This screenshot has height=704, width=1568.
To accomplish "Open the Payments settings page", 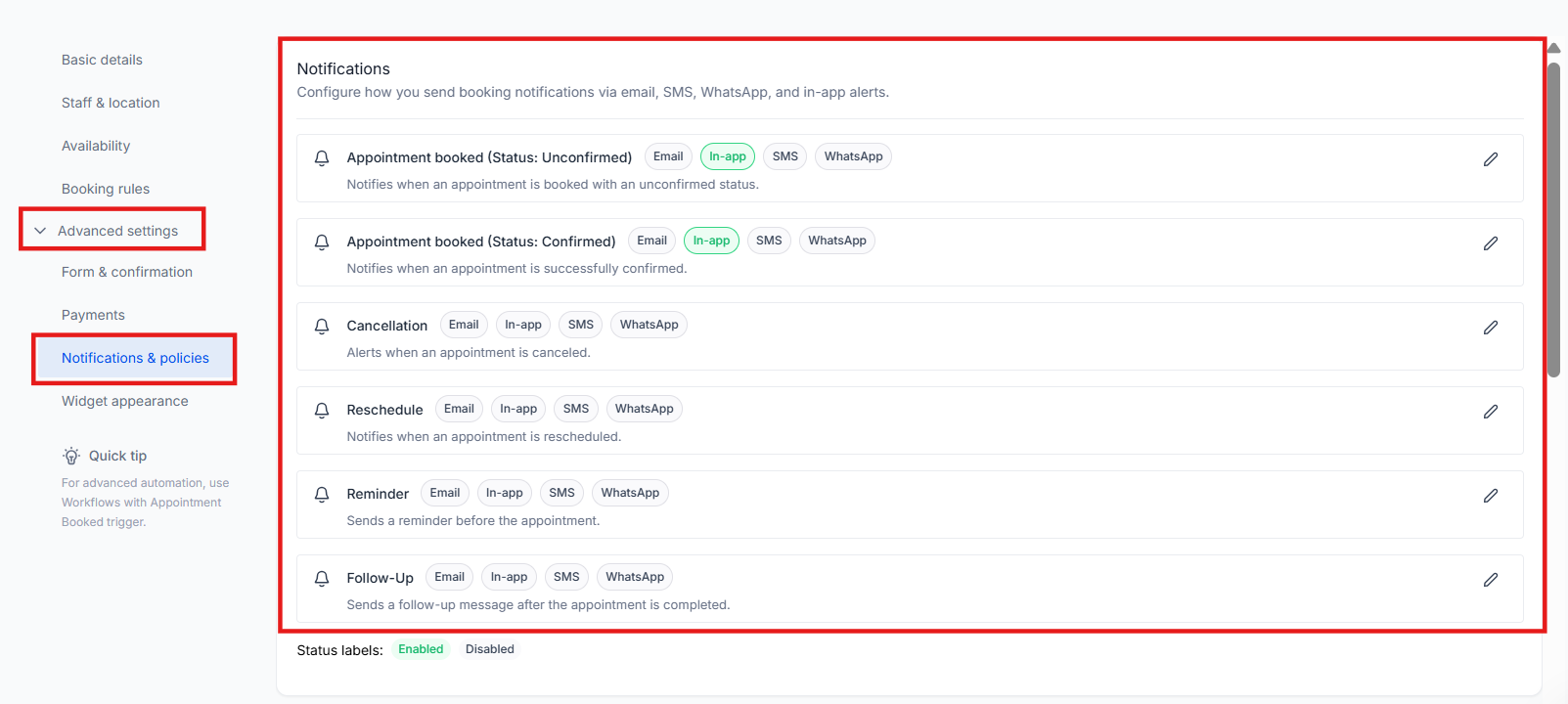I will coord(93,315).
